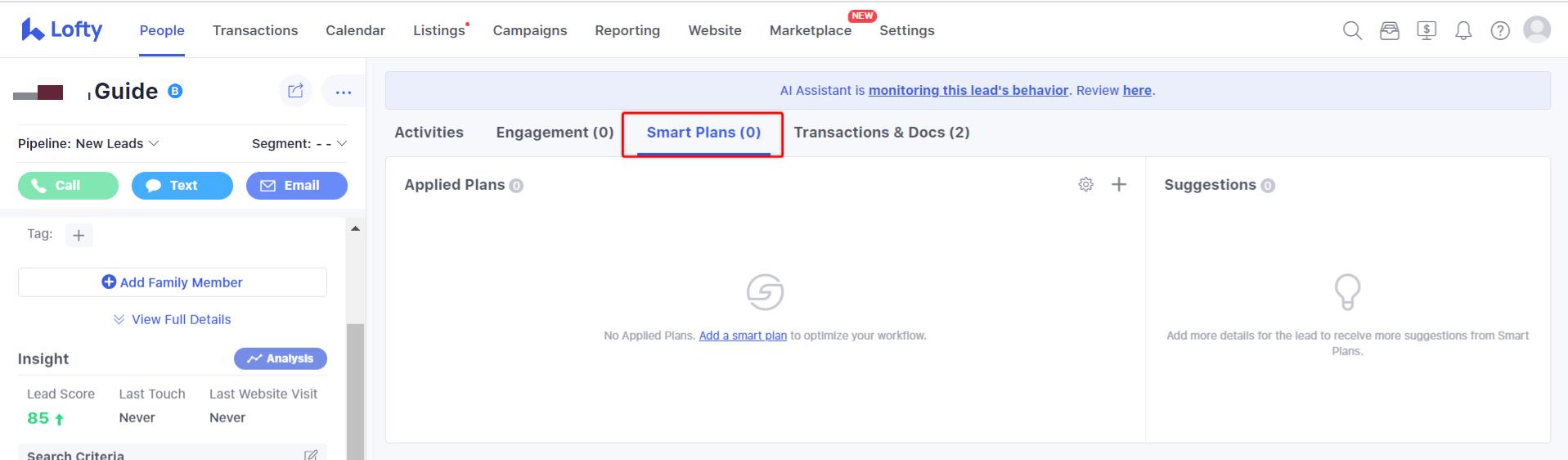1568x460 pixels.
Task: Click the sidebar scrollbar up arrow
Action: coord(355,228)
